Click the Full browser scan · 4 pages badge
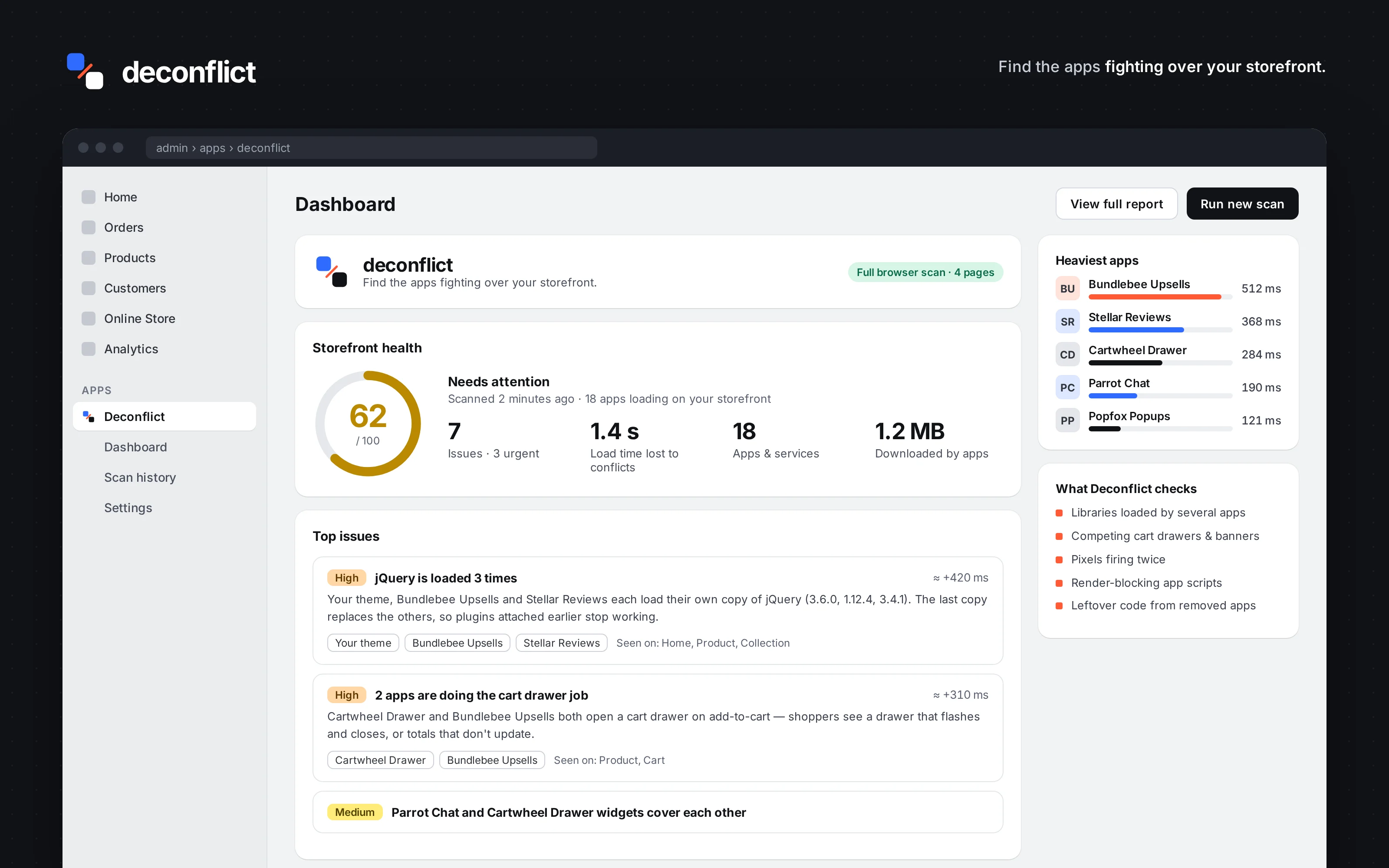The image size is (1389, 868). (925, 272)
